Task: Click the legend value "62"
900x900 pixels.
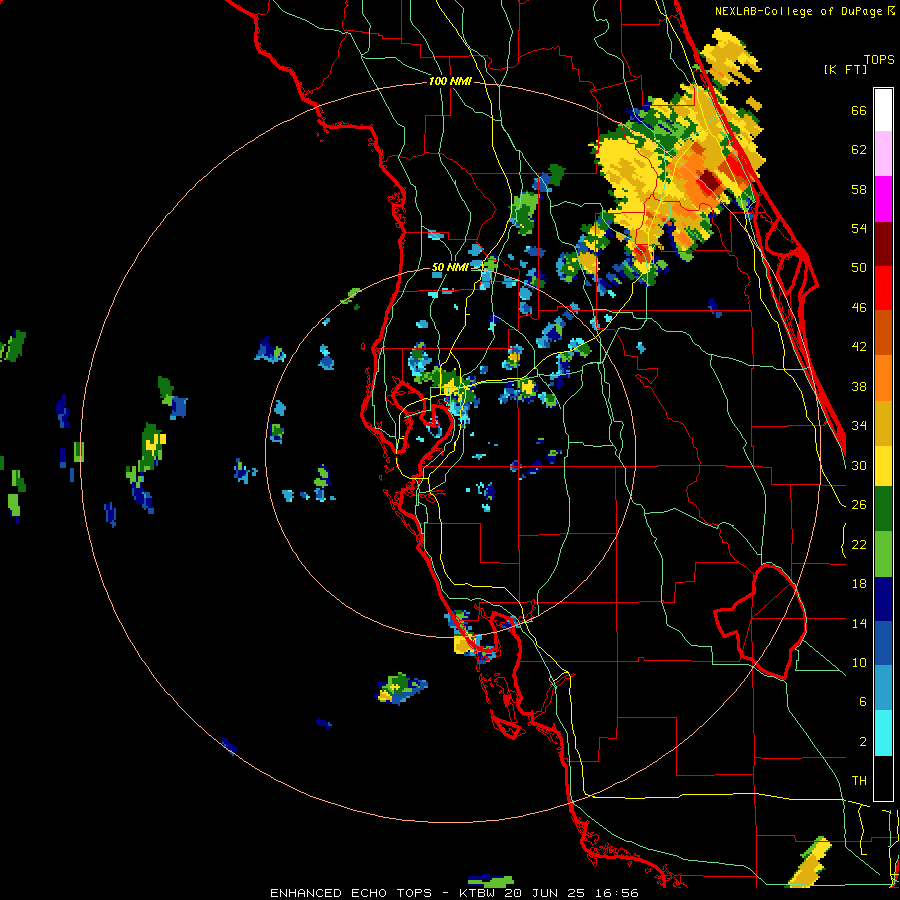Action: pos(859,149)
